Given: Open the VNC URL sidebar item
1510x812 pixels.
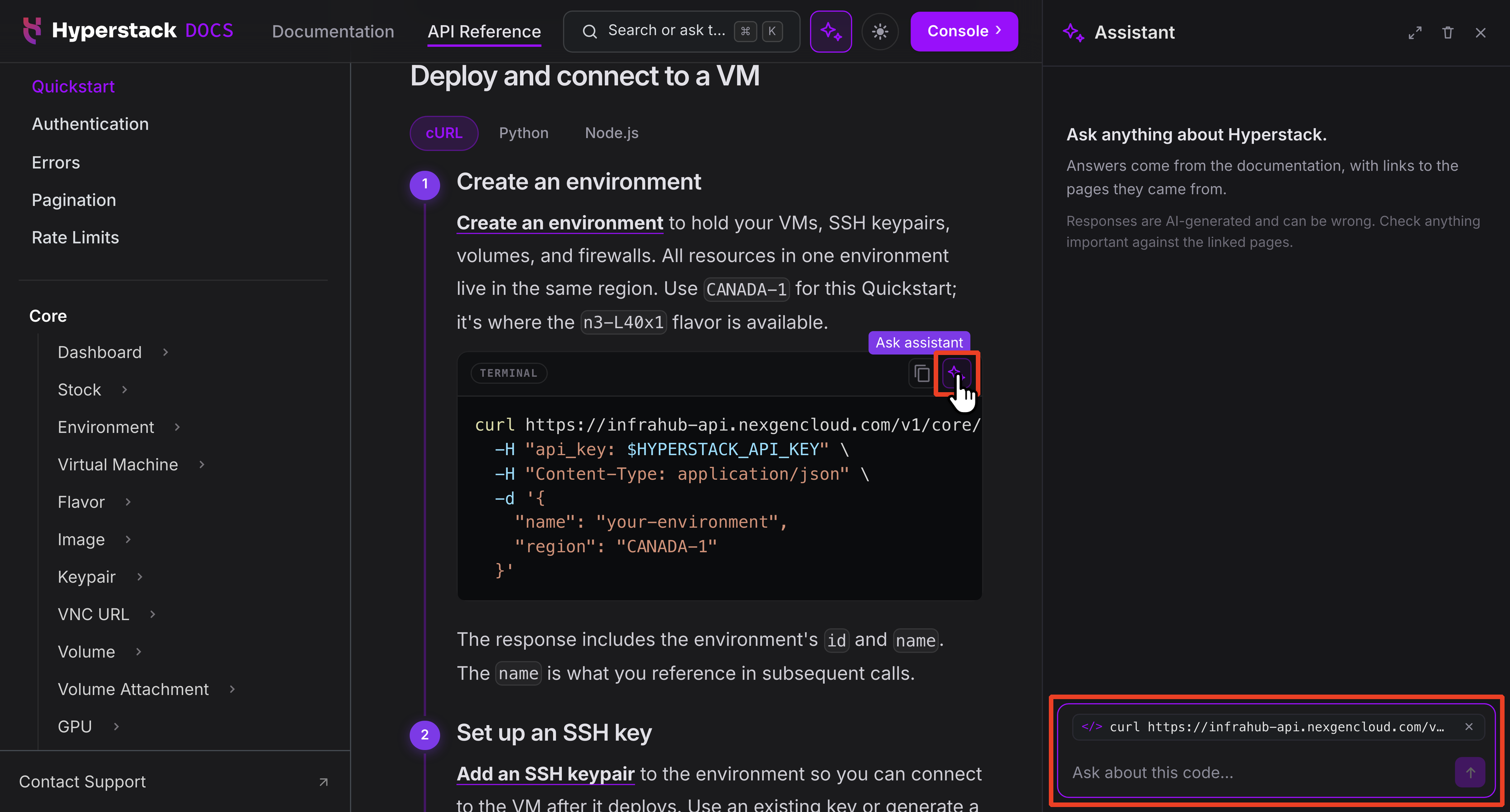Looking at the screenshot, I should (x=93, y=614).
